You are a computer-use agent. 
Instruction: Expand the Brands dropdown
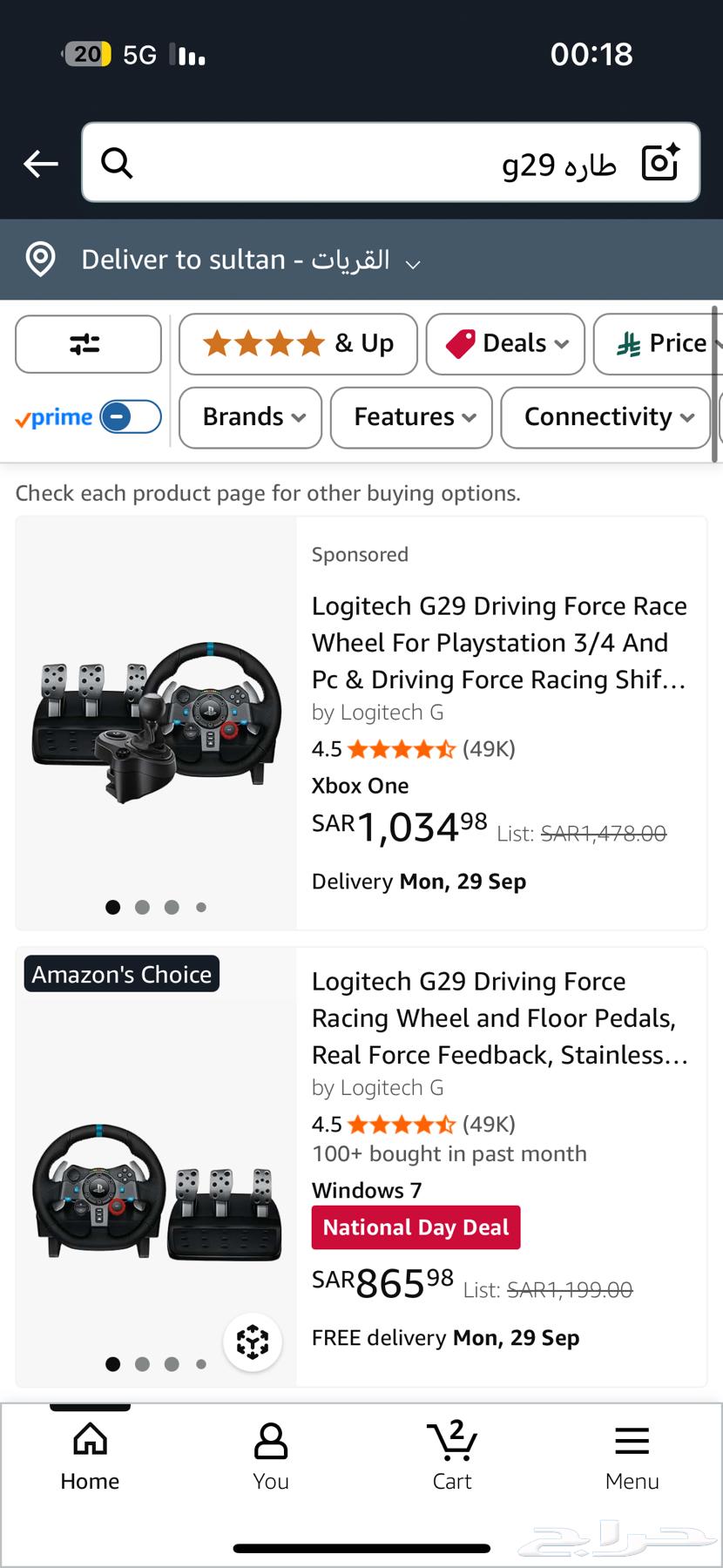click(251, 417)
